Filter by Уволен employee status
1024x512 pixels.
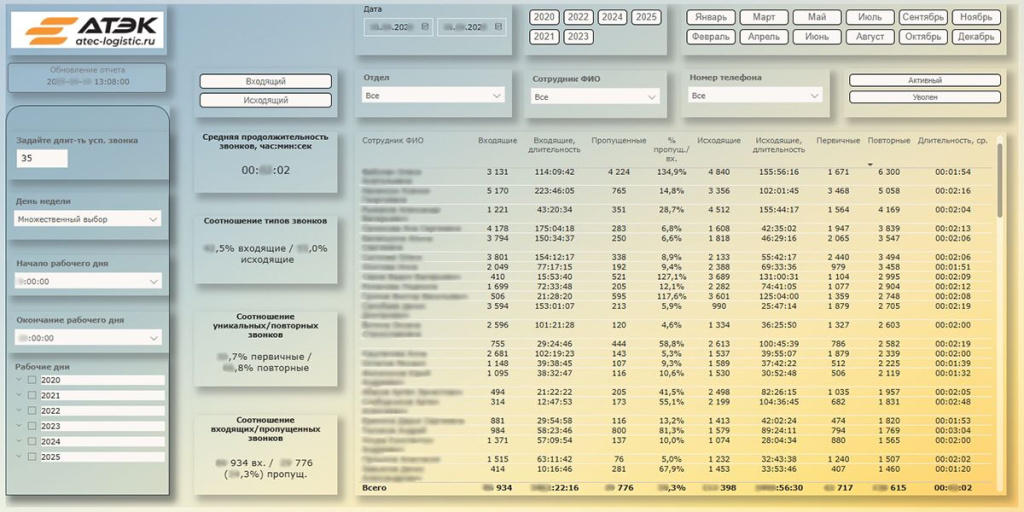click(924, 97)
